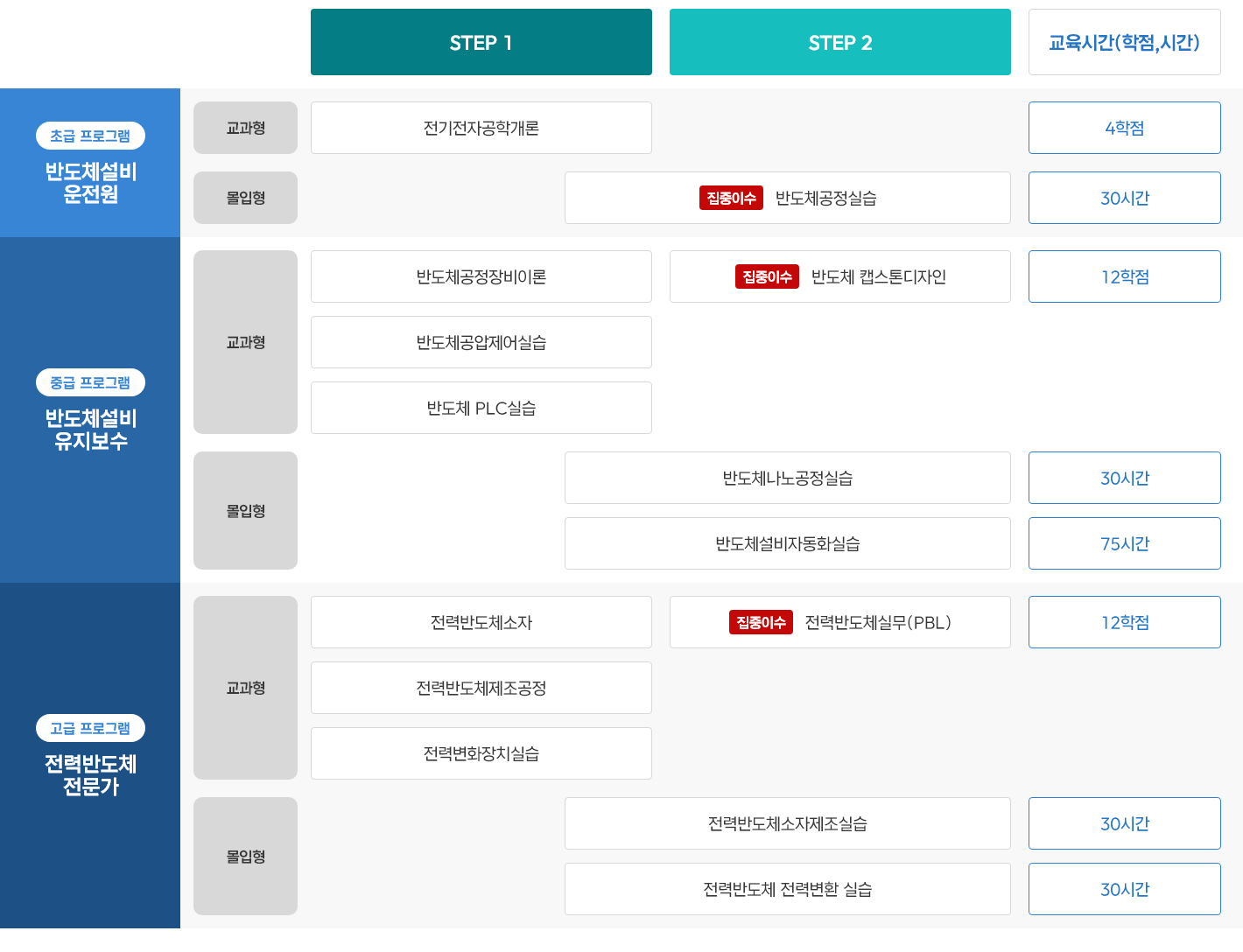Click the 중급 프로그램 badge
The height and width of the screenshot is (952, 1243).
(90, 382)
